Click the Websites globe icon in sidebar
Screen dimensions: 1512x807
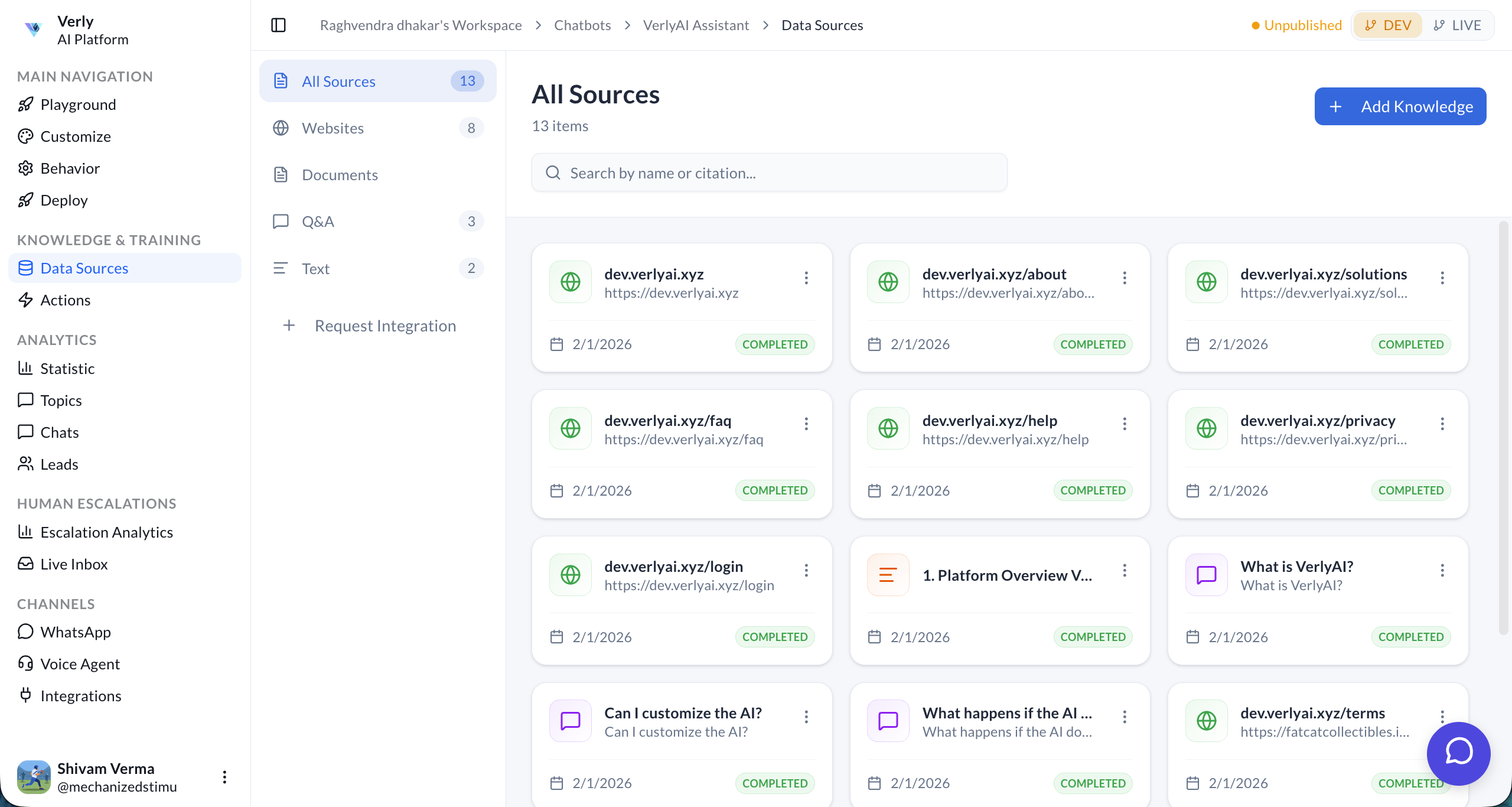coord(281,128)
